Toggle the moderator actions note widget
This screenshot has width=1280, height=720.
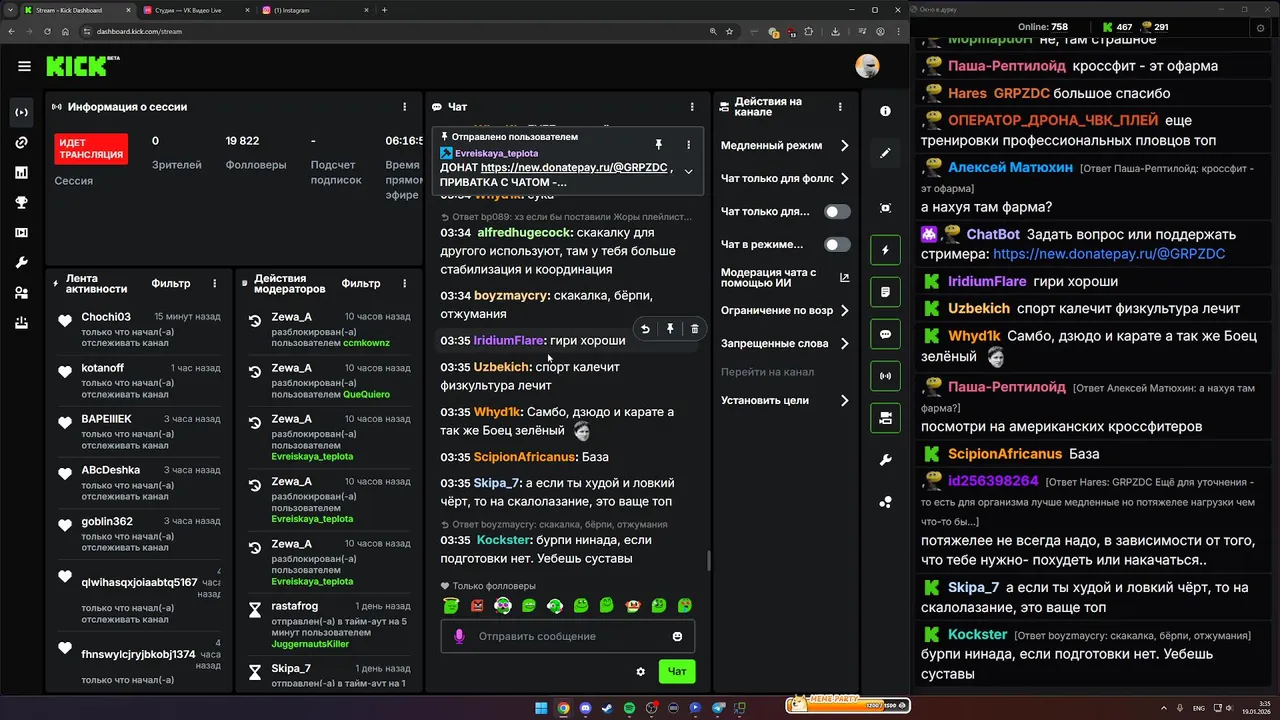click(x=885, y=292)
